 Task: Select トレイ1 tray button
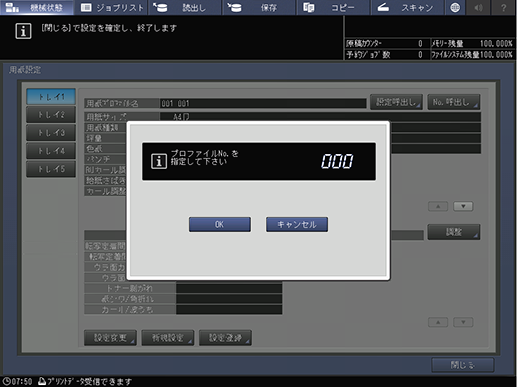[x=51, y=97]
